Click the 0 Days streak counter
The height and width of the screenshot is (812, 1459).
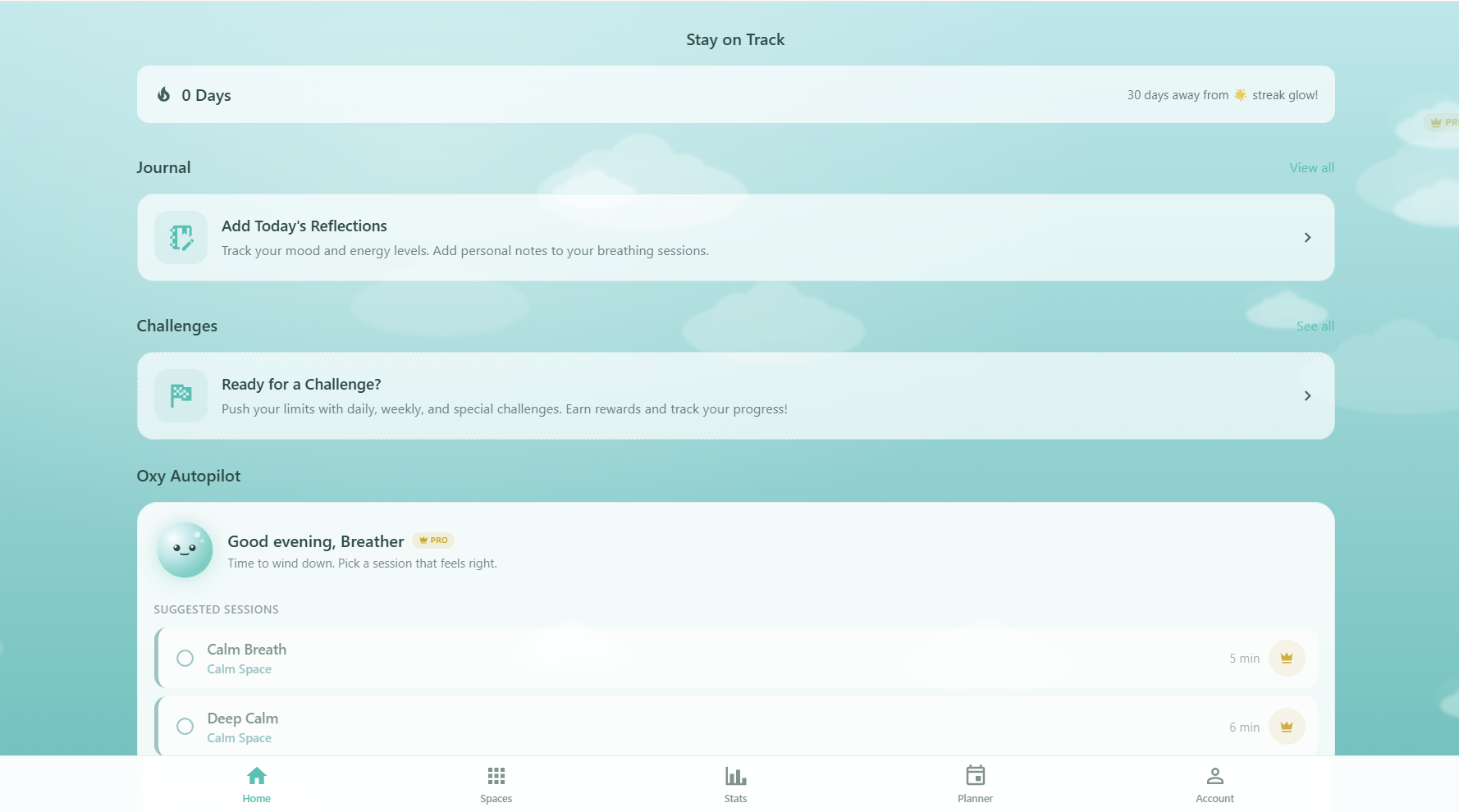[207, 94]
